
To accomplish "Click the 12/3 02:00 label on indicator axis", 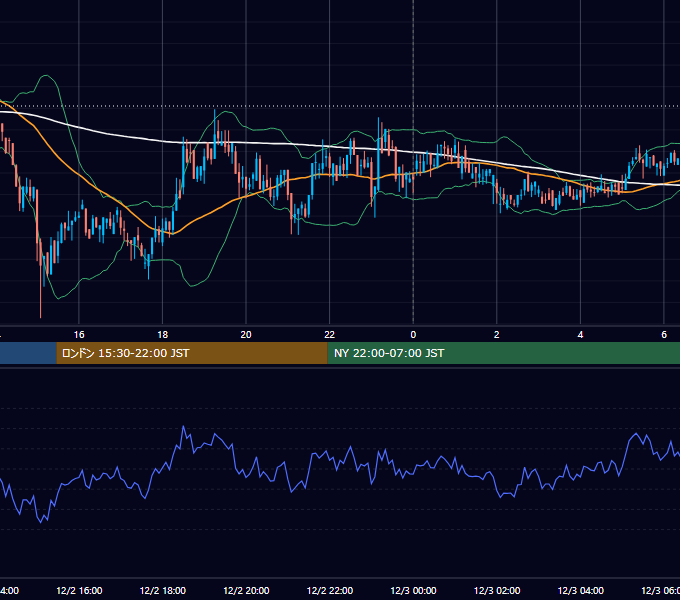I will pos(497,591).
